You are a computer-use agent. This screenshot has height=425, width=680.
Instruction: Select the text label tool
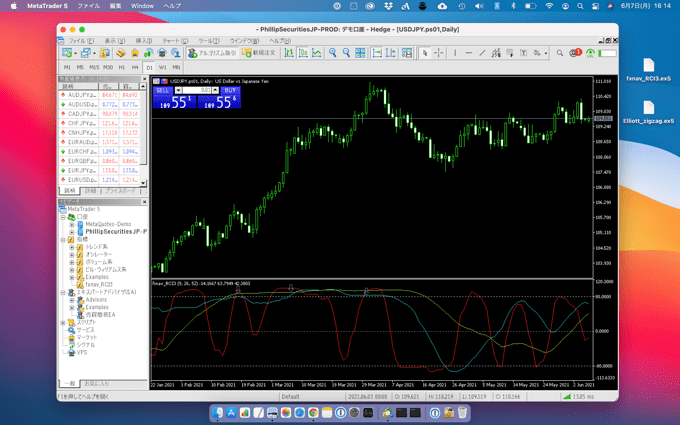(x=523, y=53)
